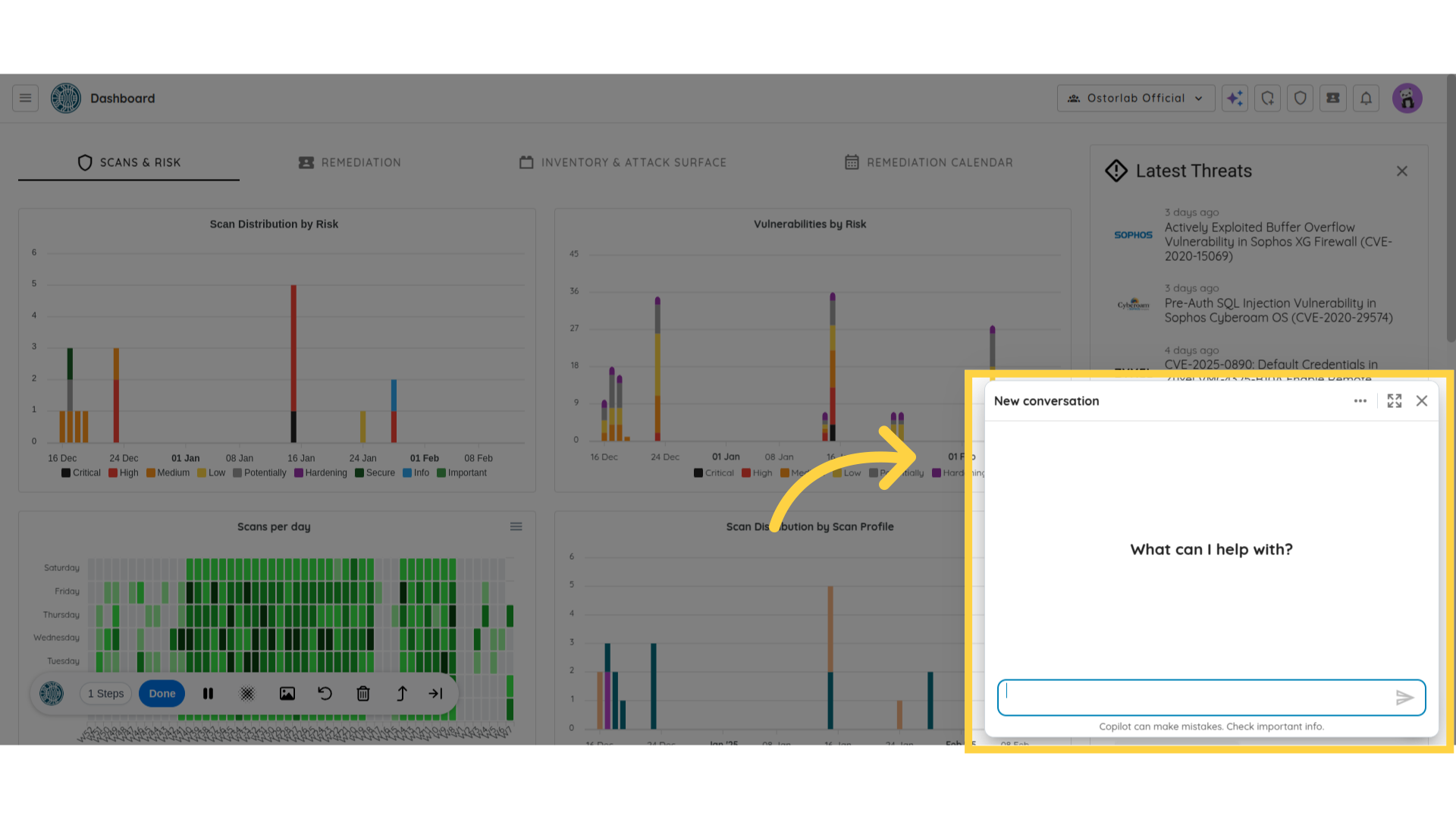
Task: Click the Remediation Calendar icon
Action: [x=849, y=162]
